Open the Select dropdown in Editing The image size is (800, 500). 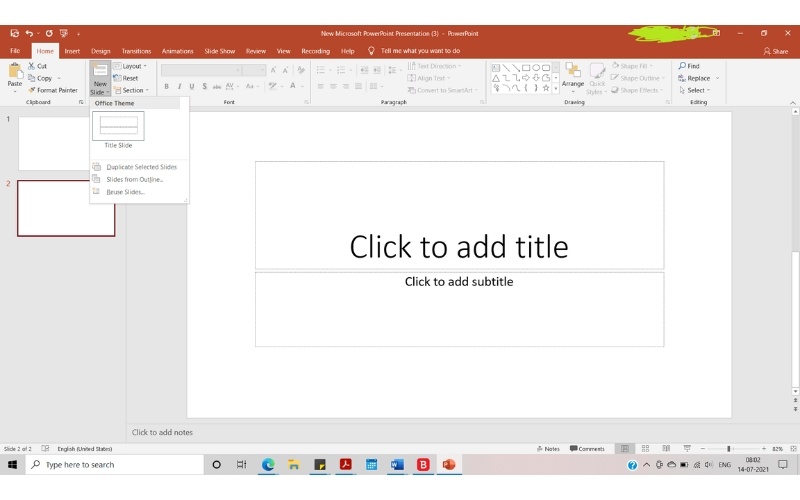pyautogui.click(x=695, y=90)
